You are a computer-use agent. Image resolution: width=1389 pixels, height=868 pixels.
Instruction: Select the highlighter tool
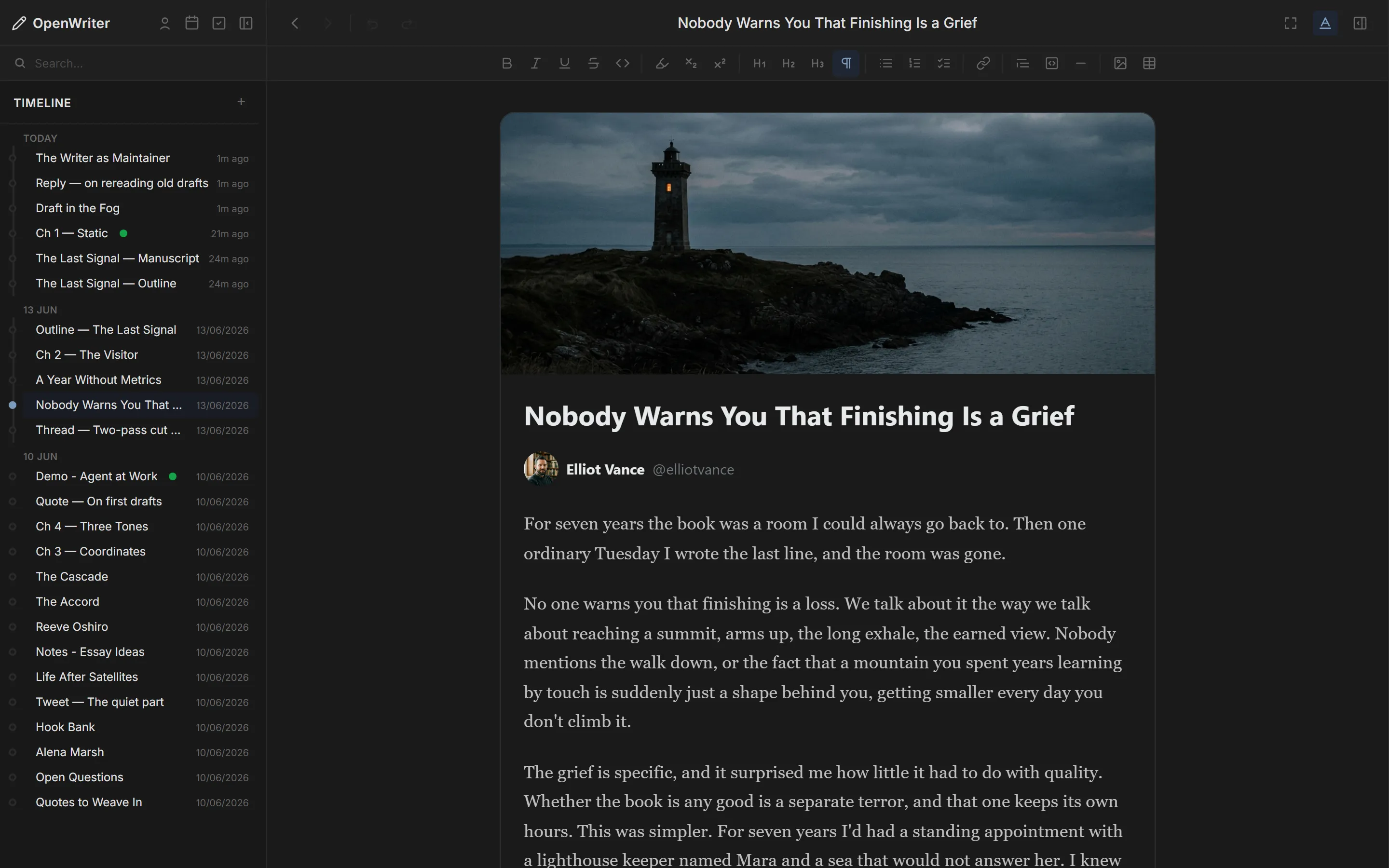[662, 63]
